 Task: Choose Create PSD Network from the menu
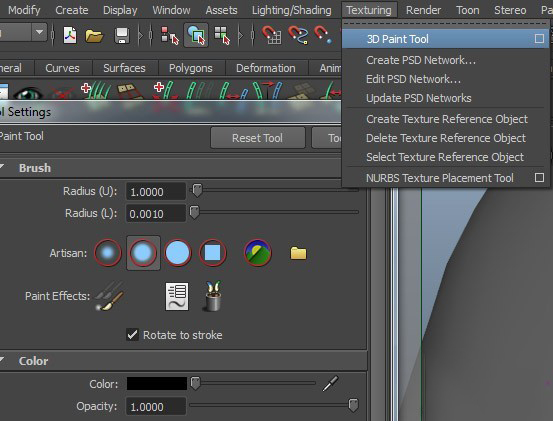click(421, 60)
